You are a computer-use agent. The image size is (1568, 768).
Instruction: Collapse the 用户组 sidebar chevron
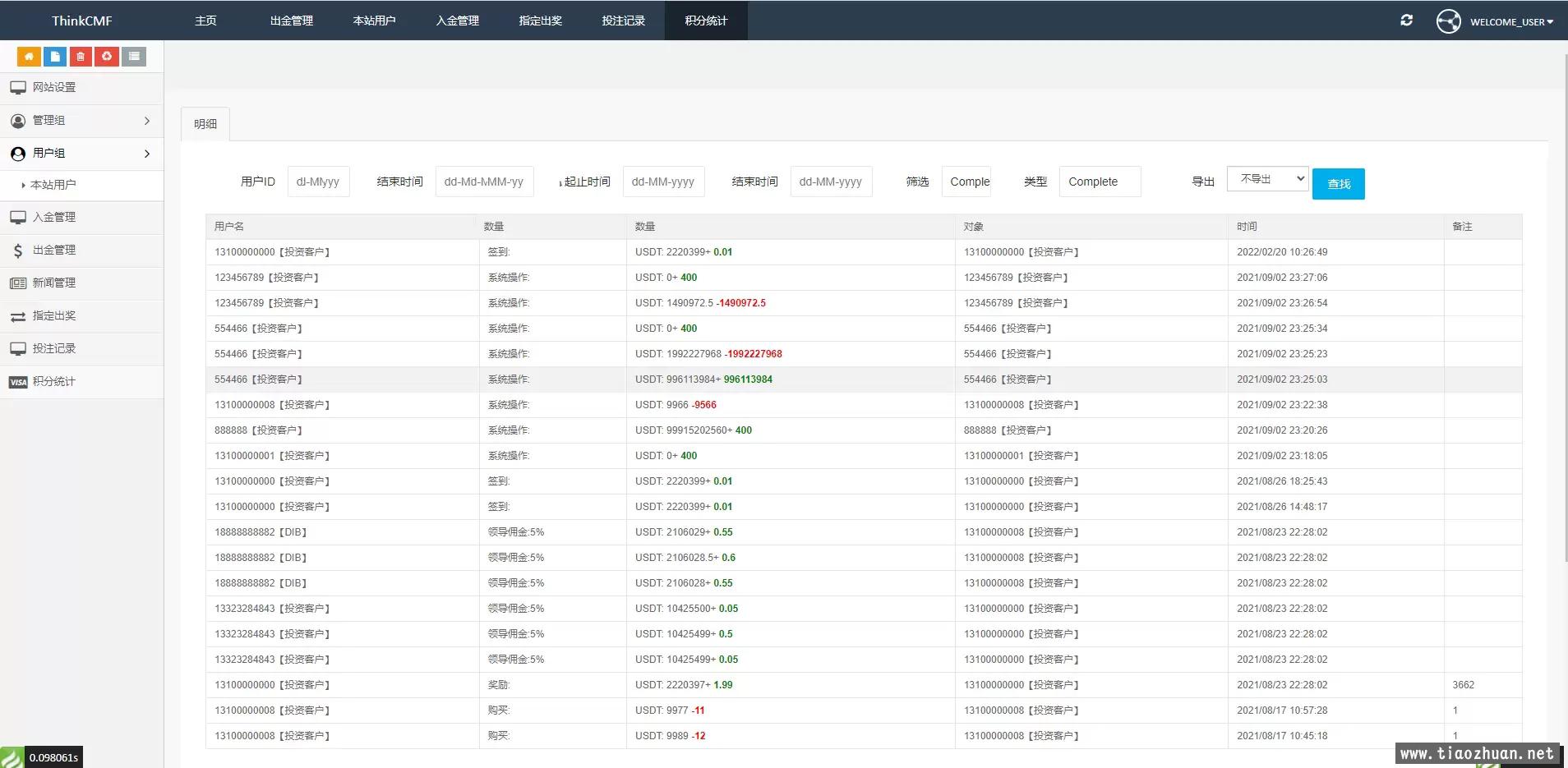(147, 154)
